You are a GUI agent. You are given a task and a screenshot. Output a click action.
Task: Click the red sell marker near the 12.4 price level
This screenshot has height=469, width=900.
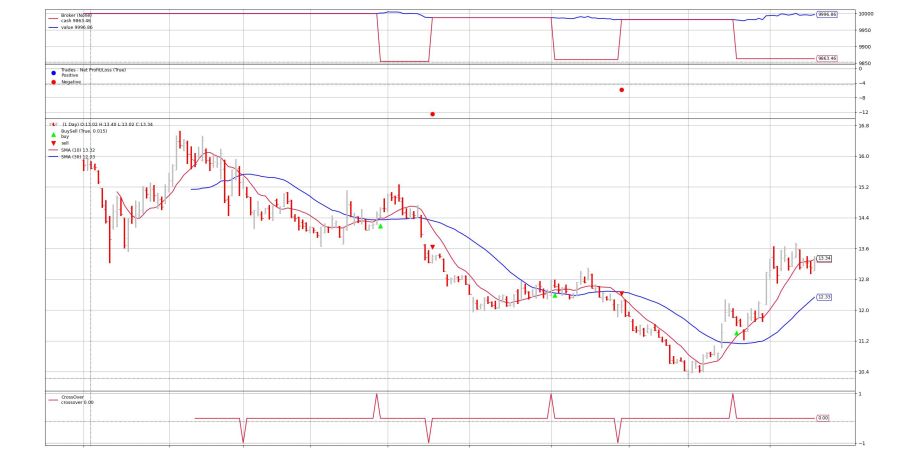tap(621, 294)
